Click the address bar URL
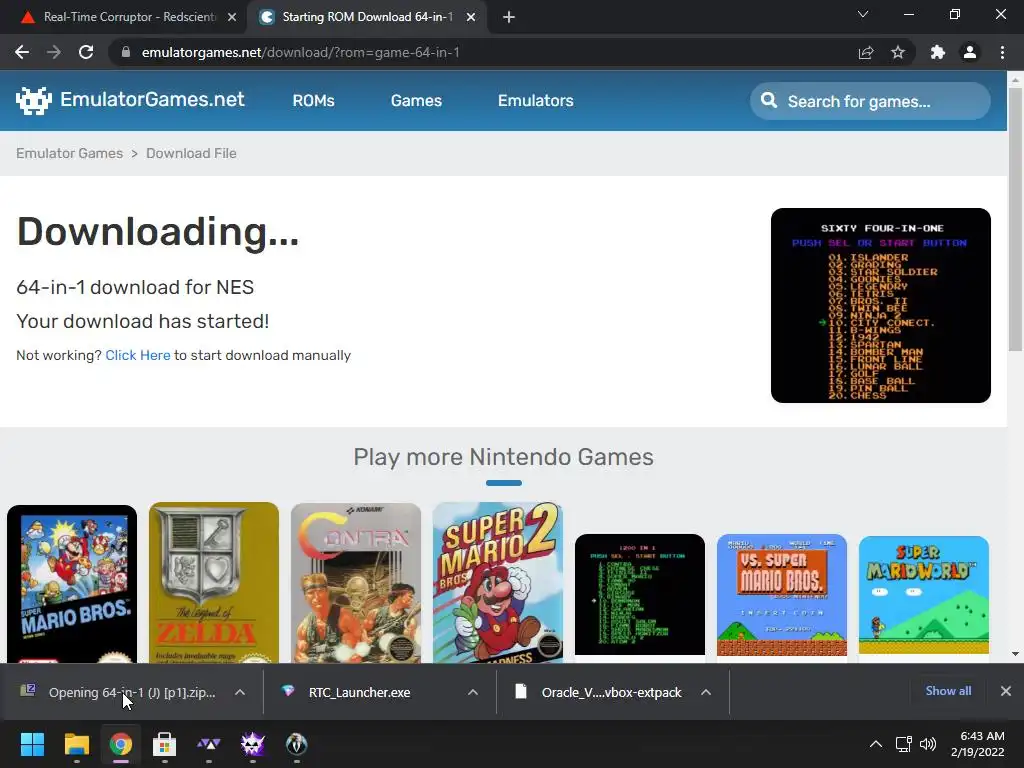The image size is (1024, 768). tap(300, 52)
